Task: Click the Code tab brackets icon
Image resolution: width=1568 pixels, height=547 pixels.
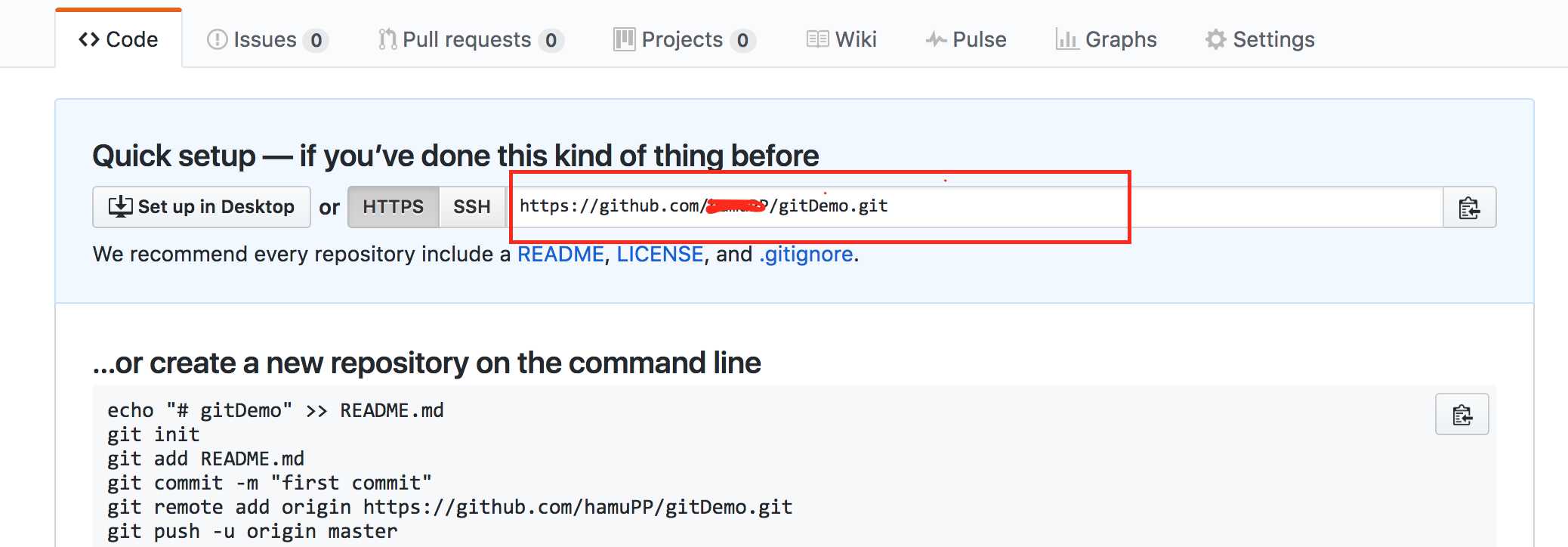Action: (x=89, y=39)
